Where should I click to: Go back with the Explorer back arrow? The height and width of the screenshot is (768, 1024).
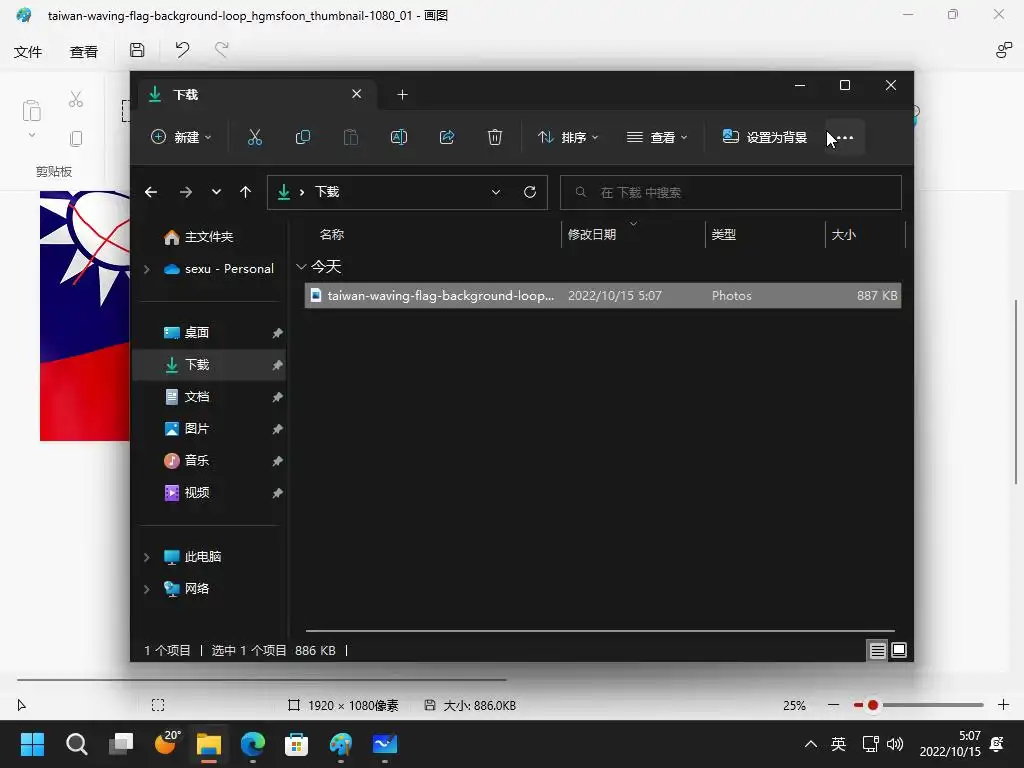click(x=151, y=192)
